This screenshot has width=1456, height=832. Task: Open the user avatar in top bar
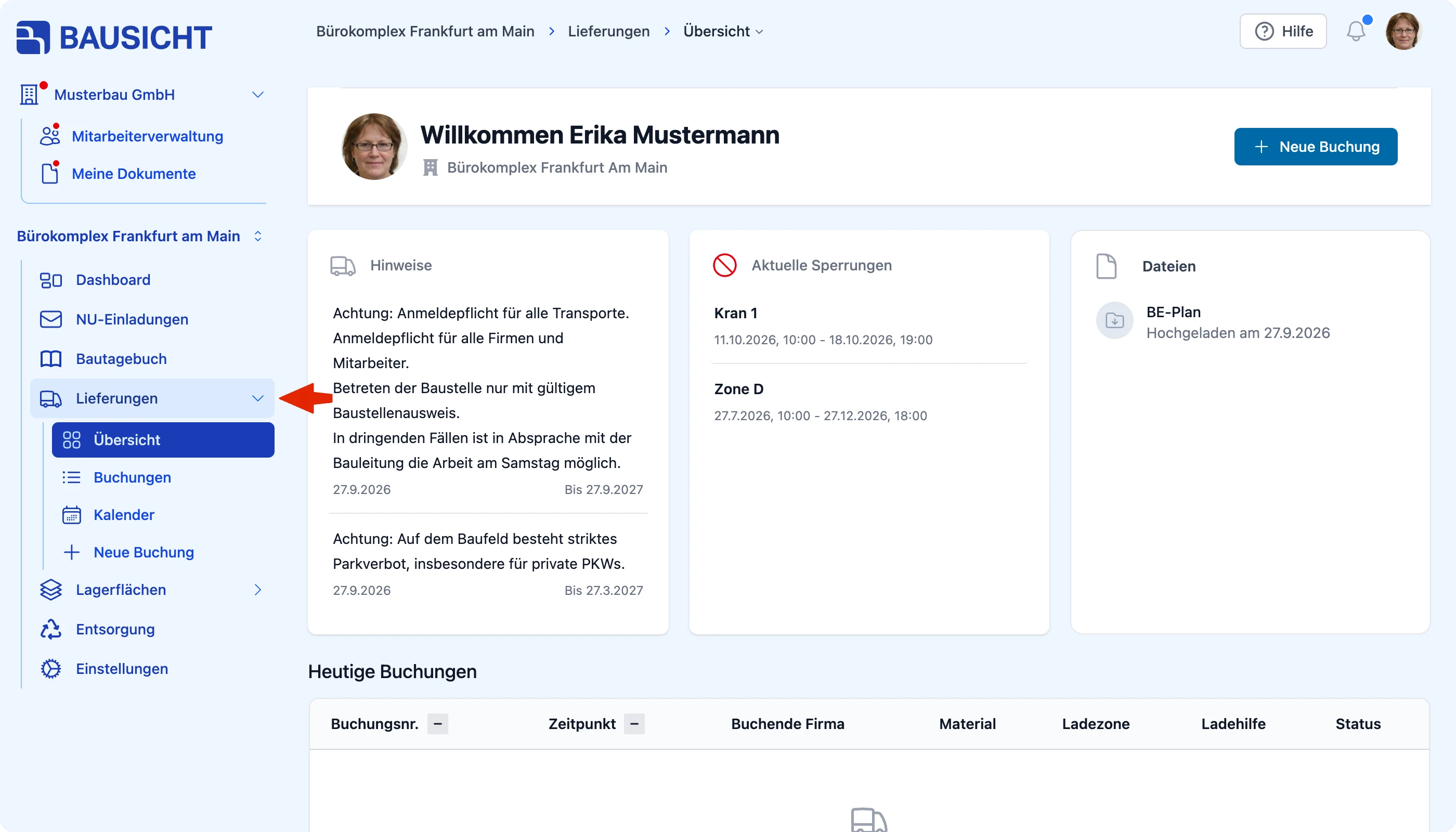[1403, 31]
